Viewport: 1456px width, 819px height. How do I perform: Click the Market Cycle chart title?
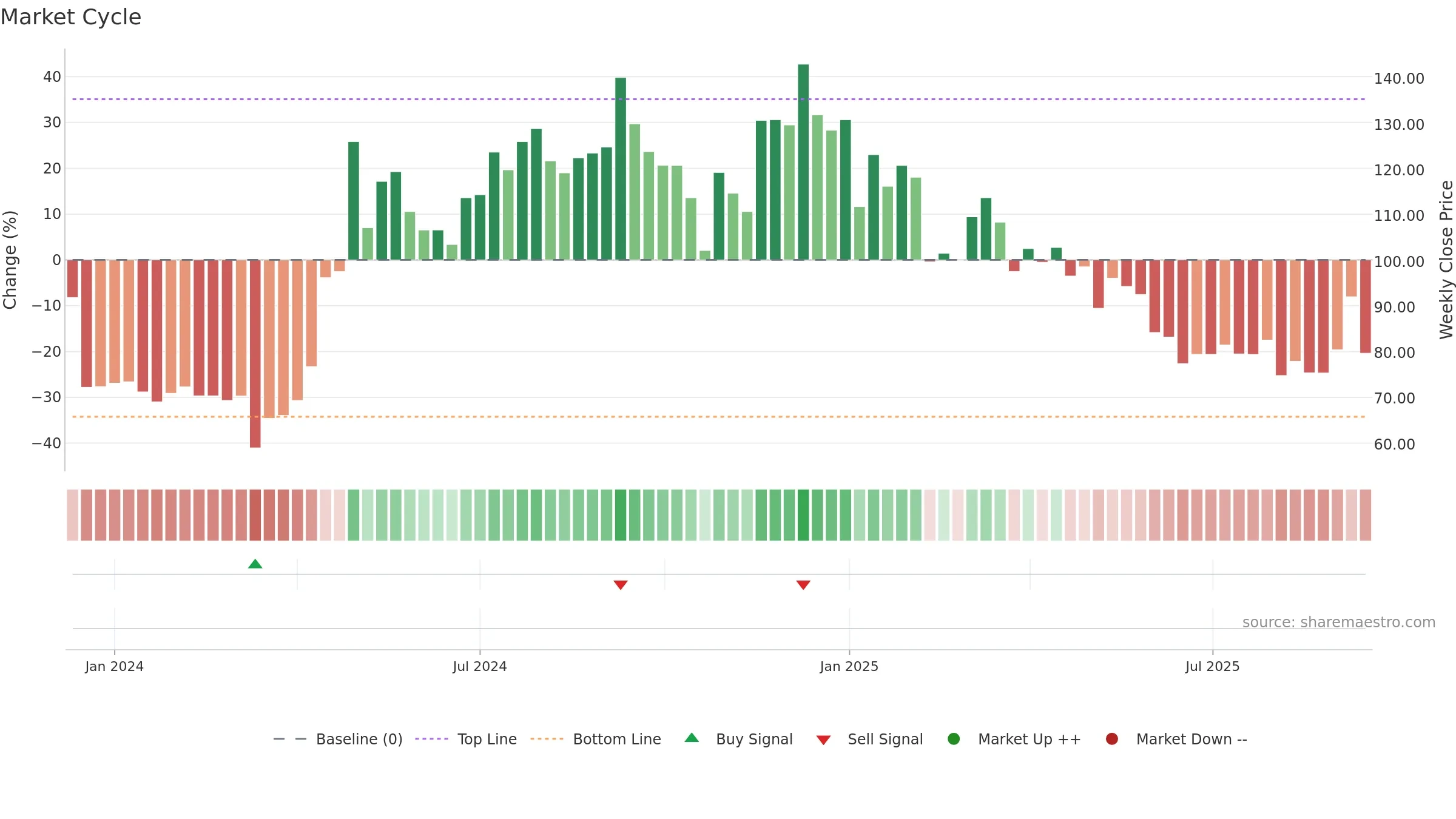point(71,17)
